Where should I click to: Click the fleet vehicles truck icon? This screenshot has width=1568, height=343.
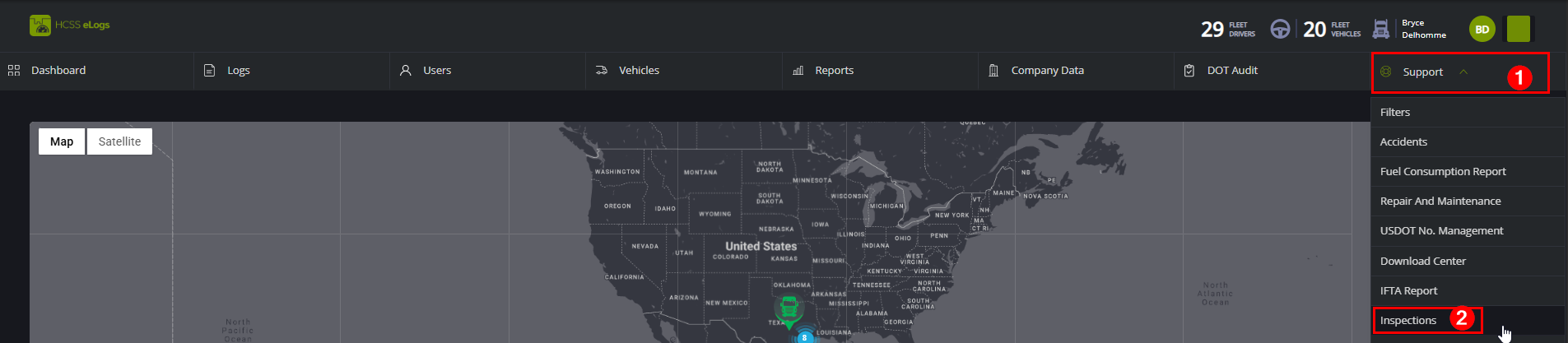point(1381,29)
